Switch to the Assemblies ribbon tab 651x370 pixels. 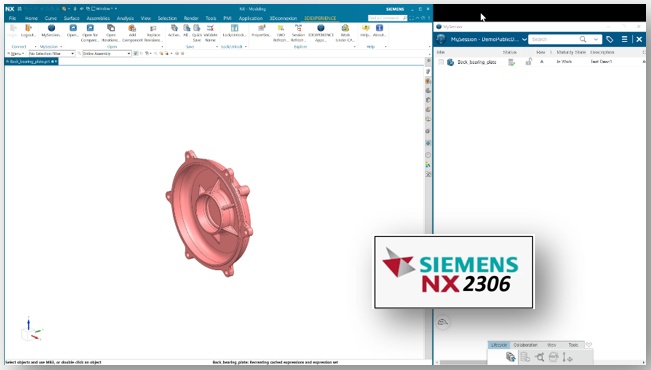pyautogui.click(x=98, y=18)
